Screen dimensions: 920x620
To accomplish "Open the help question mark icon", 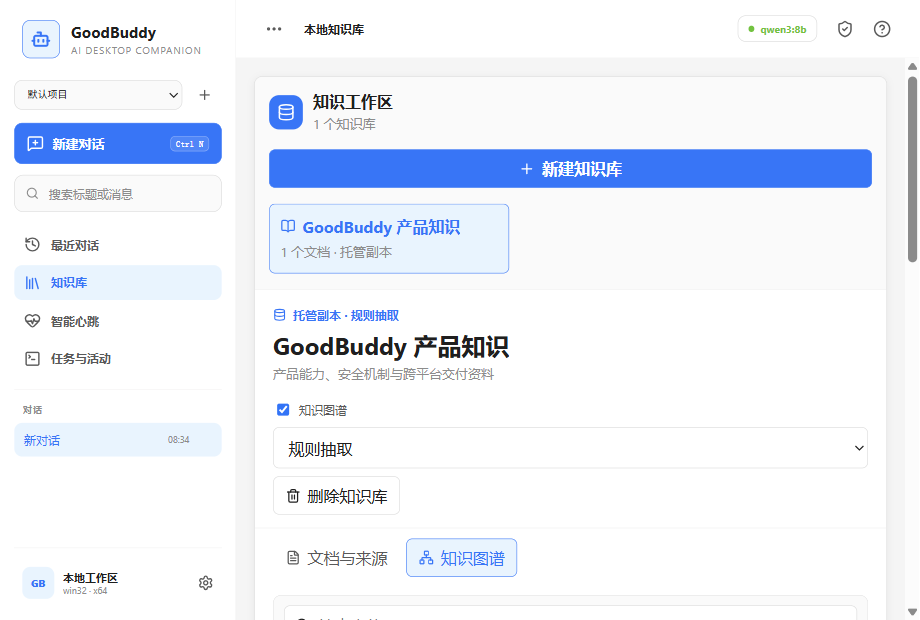I will click(x=882, y=29).
